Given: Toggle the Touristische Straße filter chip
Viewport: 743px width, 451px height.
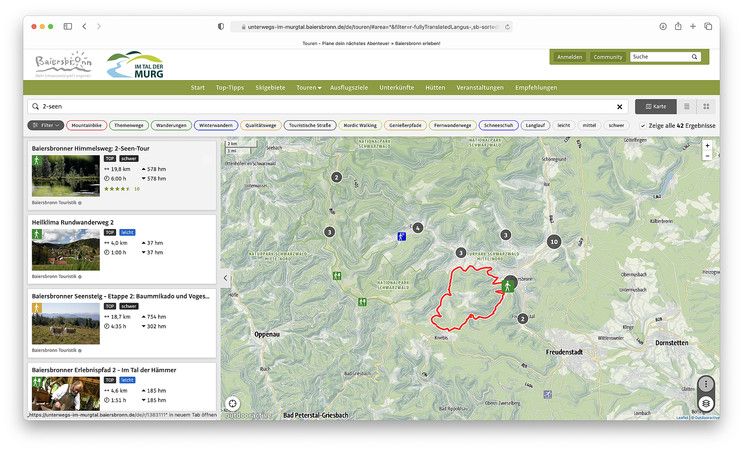Looking at the screenshot, I should coord(310,126).
